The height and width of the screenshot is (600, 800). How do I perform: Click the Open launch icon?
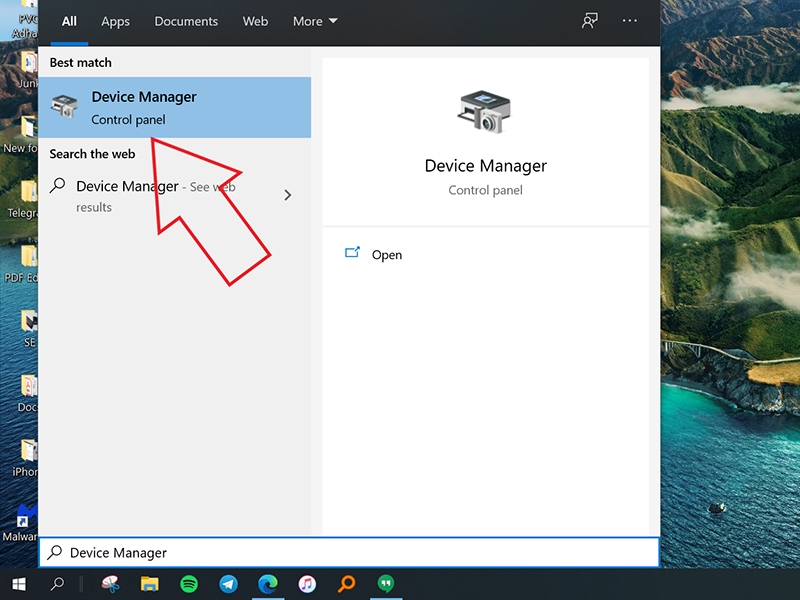click(352, 252)
